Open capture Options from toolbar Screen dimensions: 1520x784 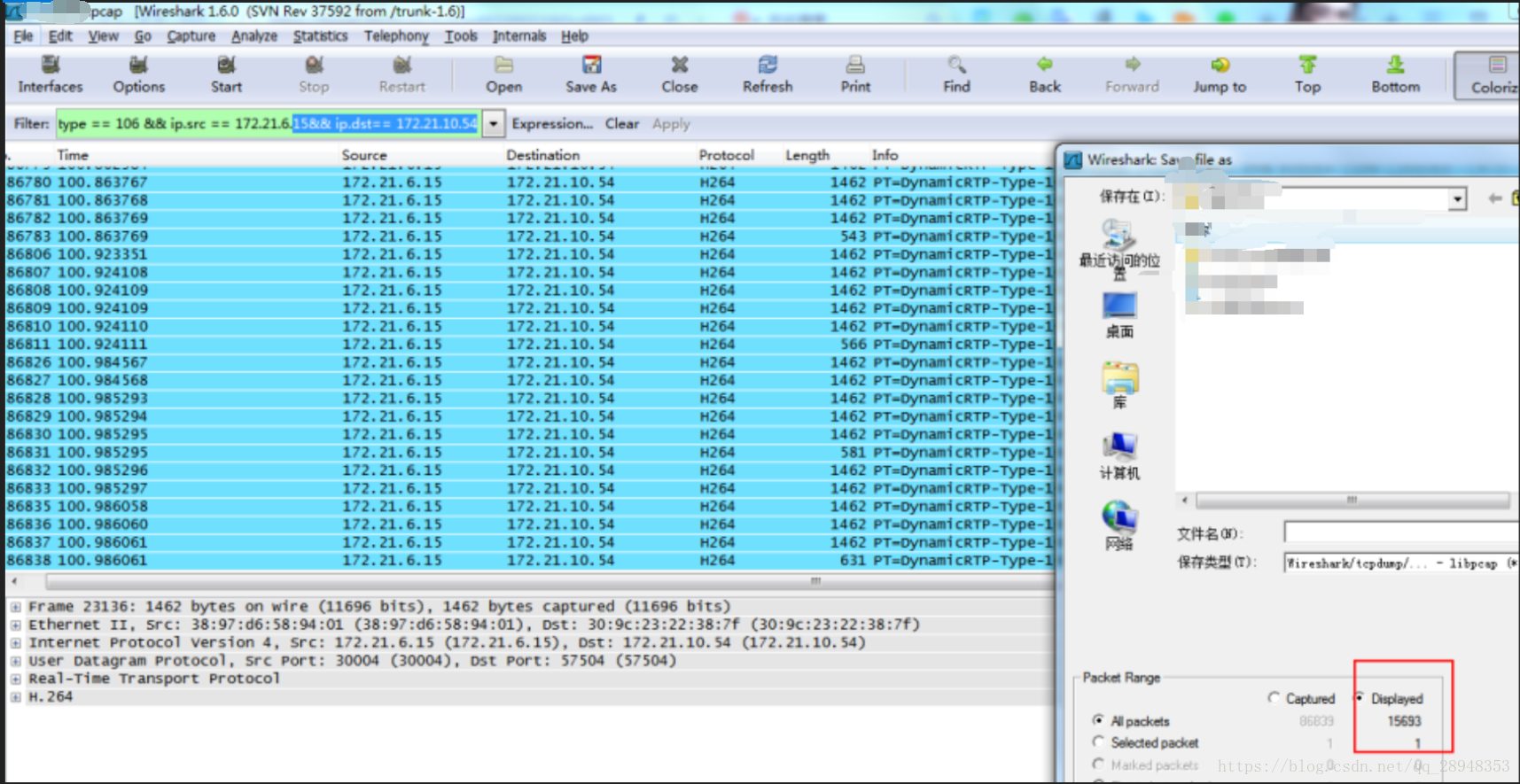pos(139,74)
